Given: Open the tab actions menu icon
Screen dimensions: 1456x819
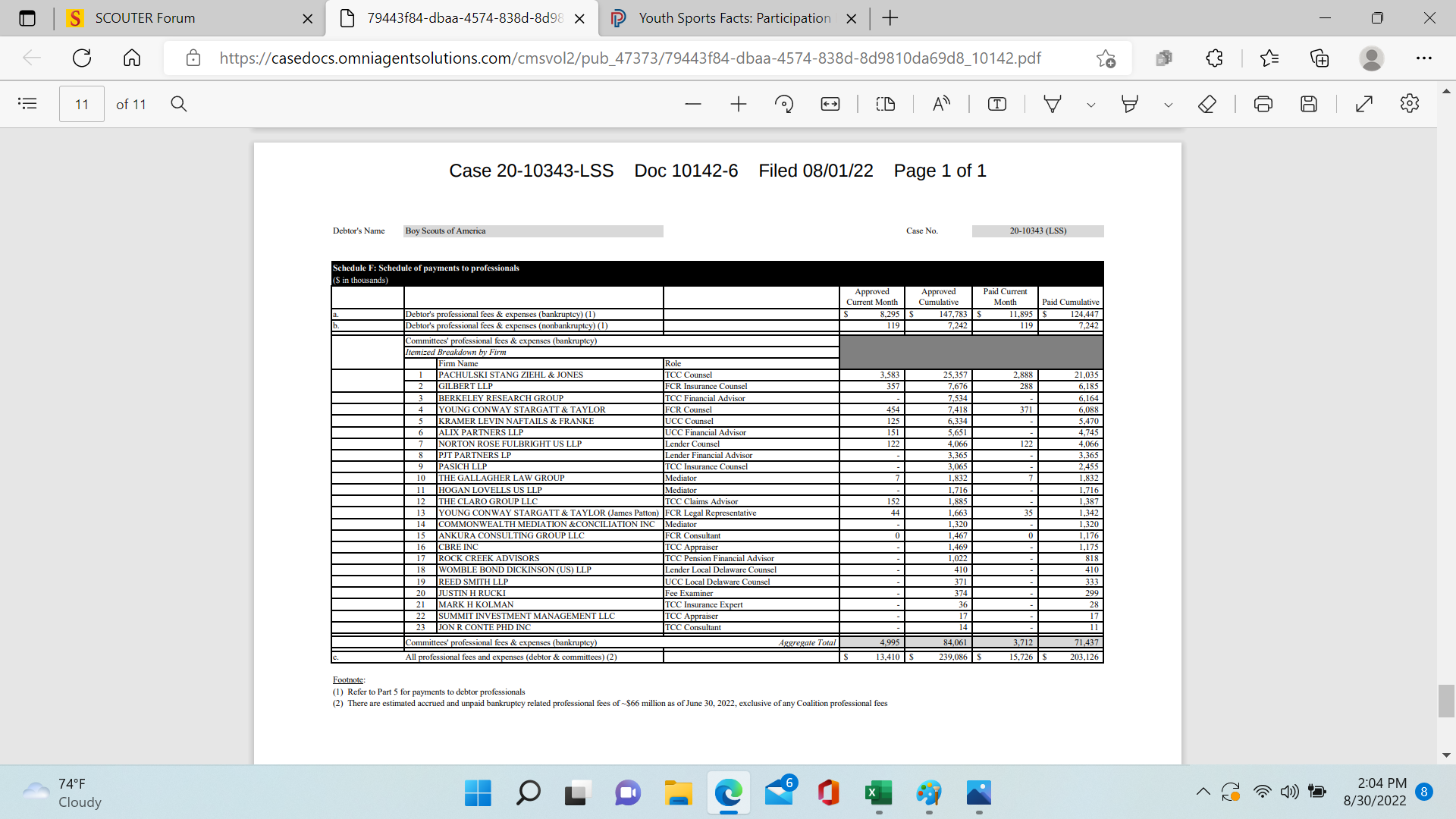Looking at the screenshot, I should 27,18.
